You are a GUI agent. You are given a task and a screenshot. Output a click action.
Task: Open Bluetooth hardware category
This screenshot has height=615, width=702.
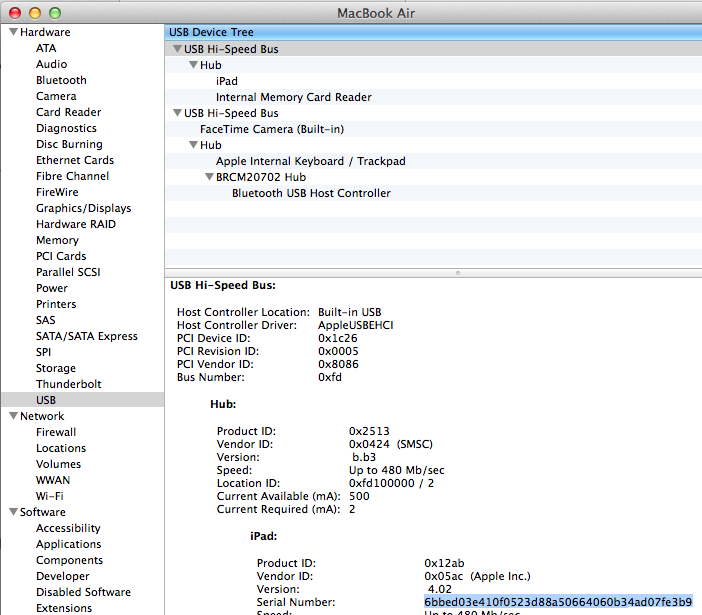61,80
